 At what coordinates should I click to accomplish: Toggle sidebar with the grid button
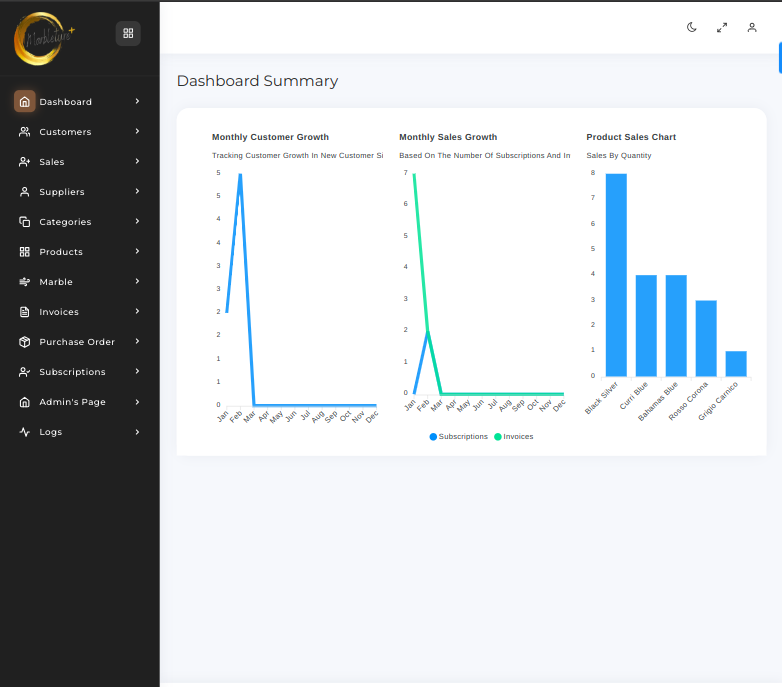click(128, 33)
